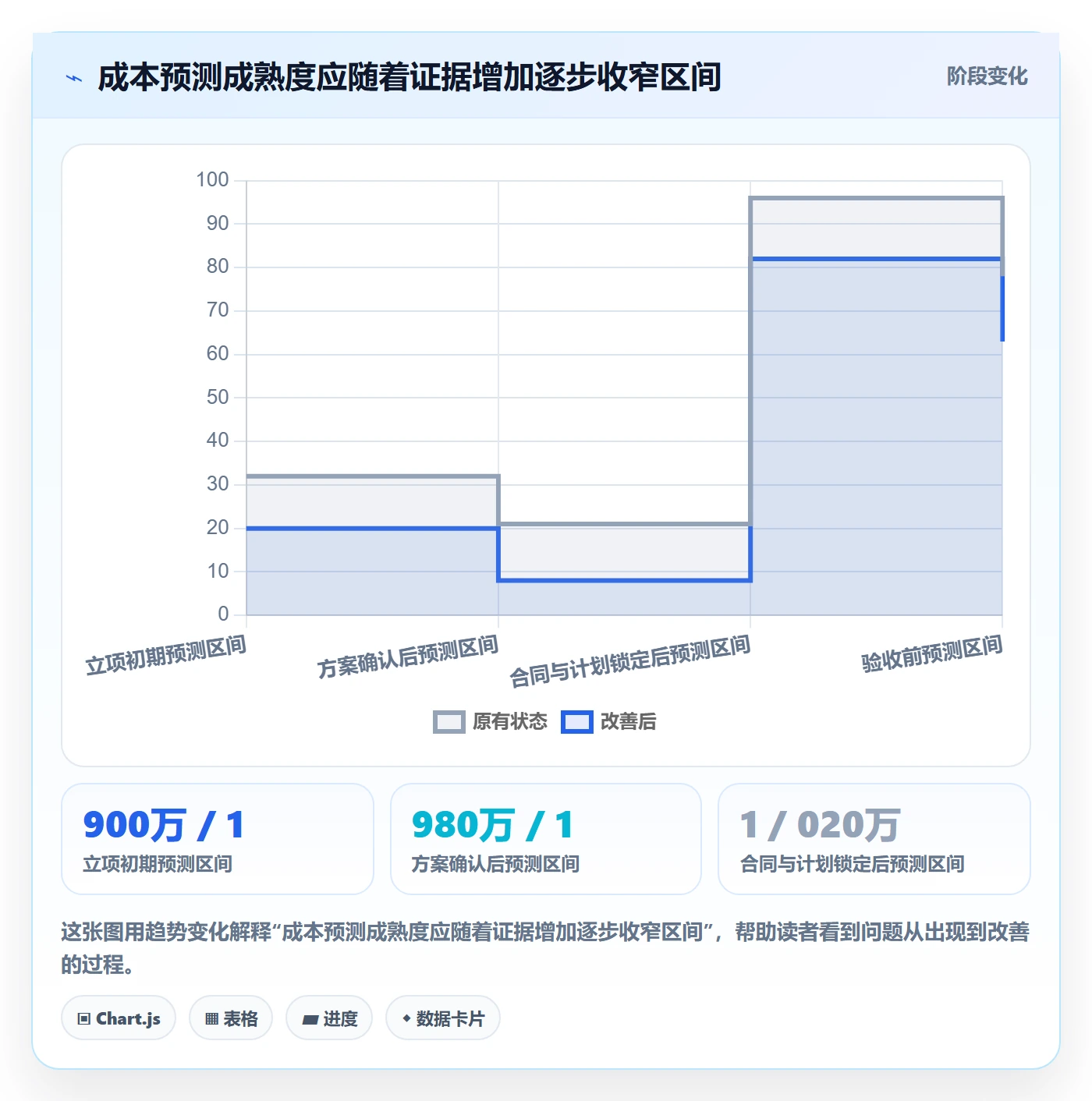Click 合同与计划锁定后预测区间 caption under 020万 card

(x=852, y=864)
